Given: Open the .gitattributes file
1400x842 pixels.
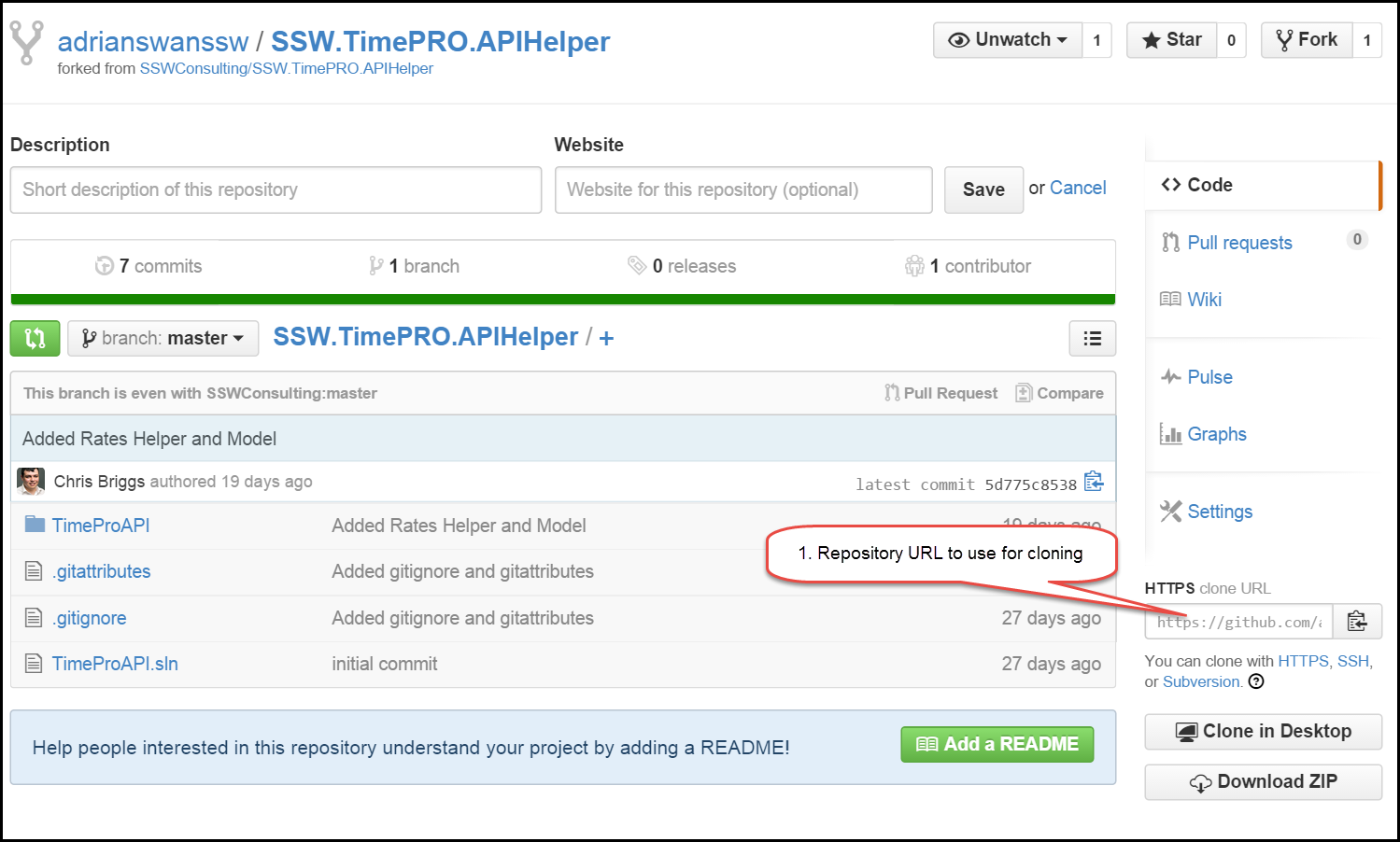Looking at the screenshot, I should (102, 571).
